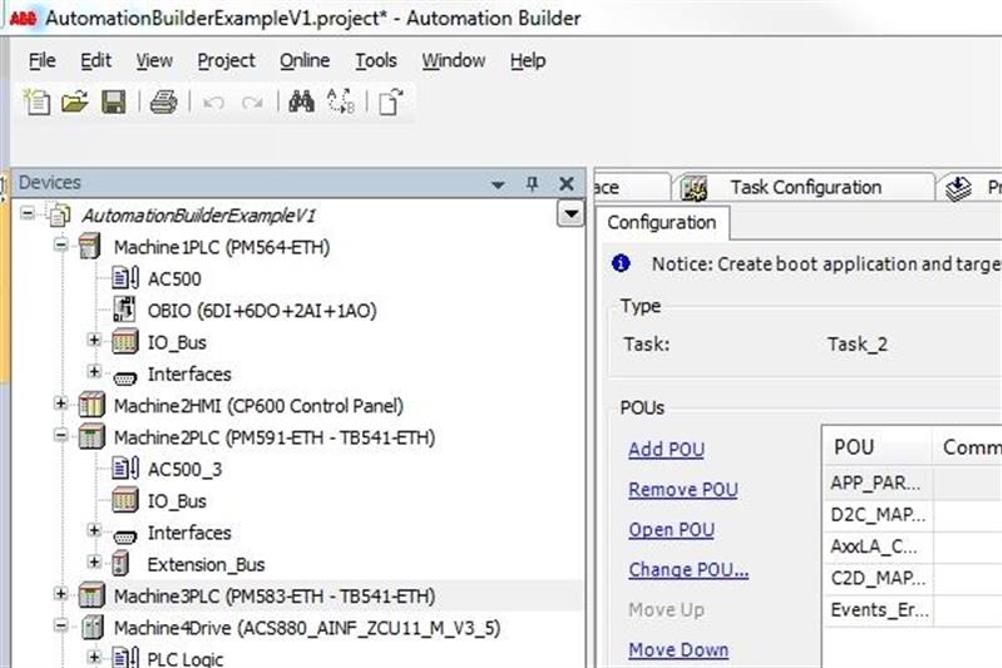This screenshot has height=668, width=1002.
Task: Expand Interfaces under Machine2PLC
Action: pos(94,530)
